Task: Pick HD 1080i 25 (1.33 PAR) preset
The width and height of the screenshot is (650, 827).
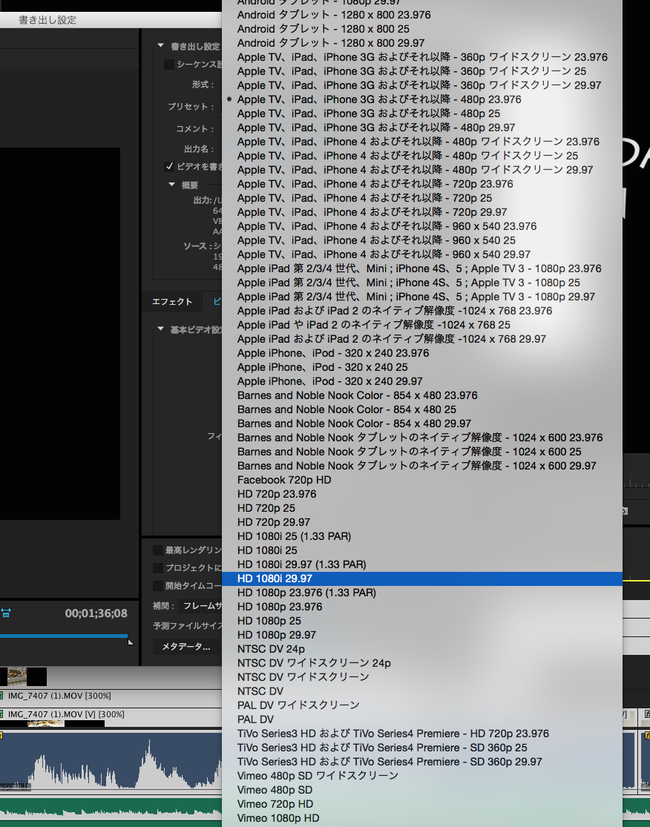Action: point(422,536)
